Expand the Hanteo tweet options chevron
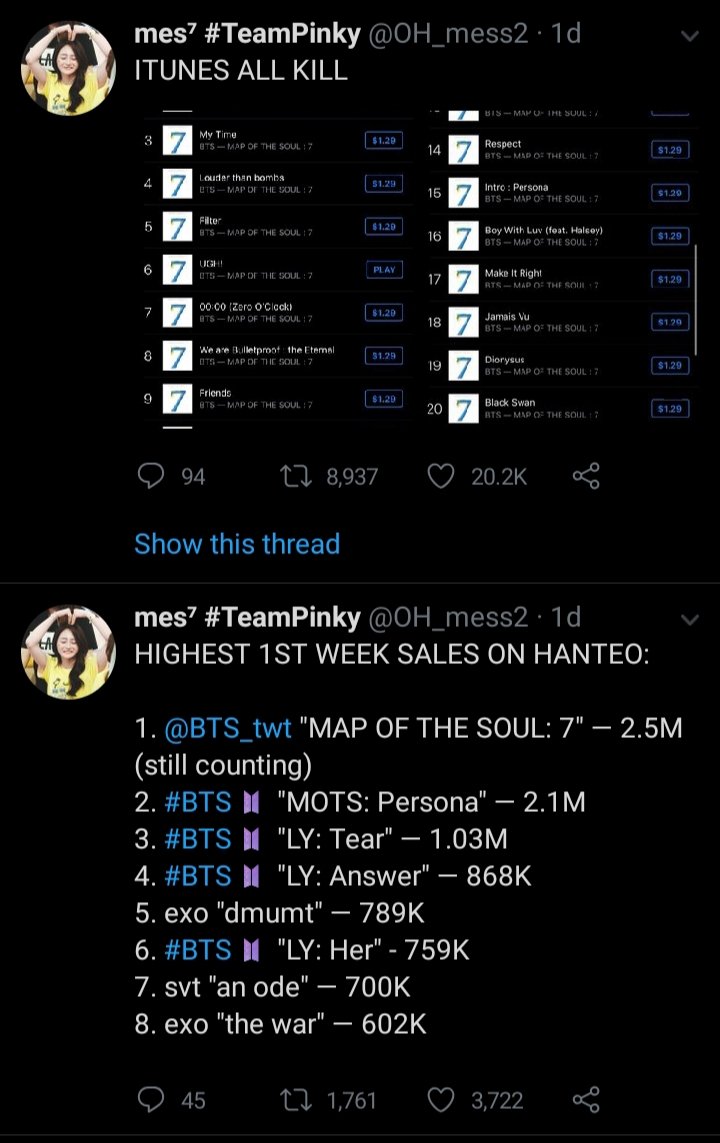The image size is (720, 1143). [x=689, y=619]
